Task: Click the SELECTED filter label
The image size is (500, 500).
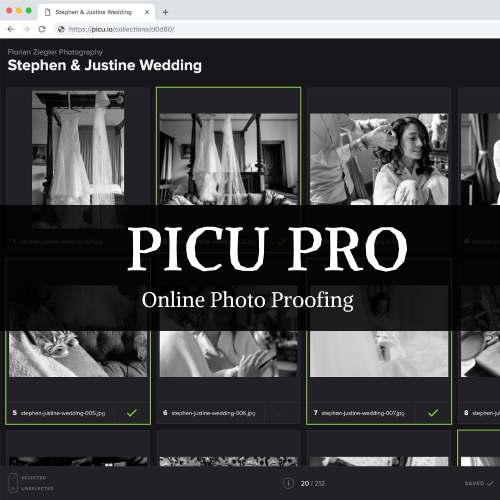Action: (34, 478)
